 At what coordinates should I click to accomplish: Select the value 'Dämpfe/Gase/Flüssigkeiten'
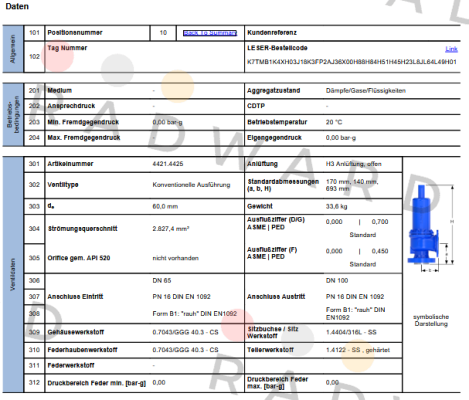366,91
